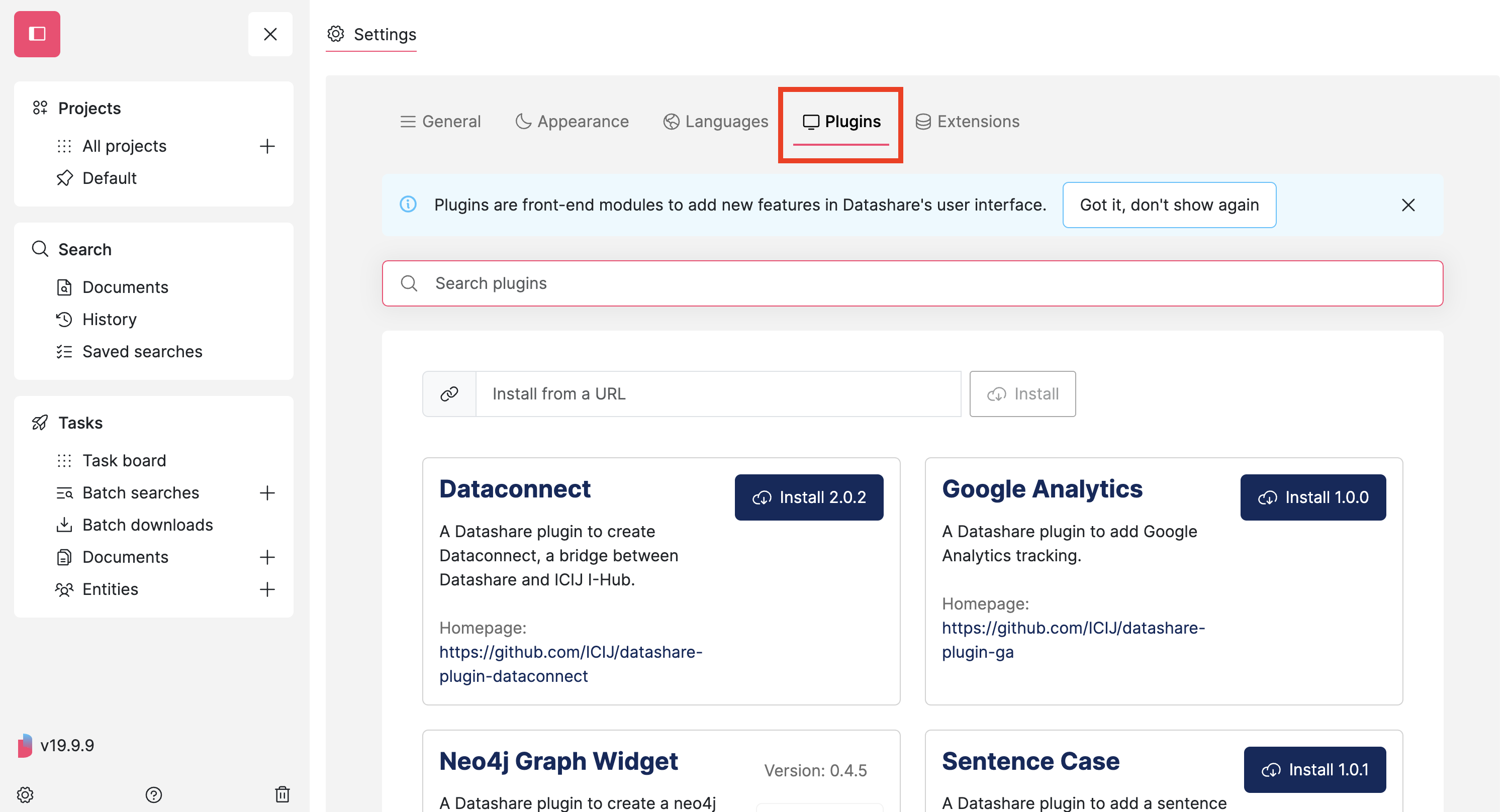This screenshot has width=1512, height=812.
Task: Click the link icon beside the URL field
Action: [449, 393]
